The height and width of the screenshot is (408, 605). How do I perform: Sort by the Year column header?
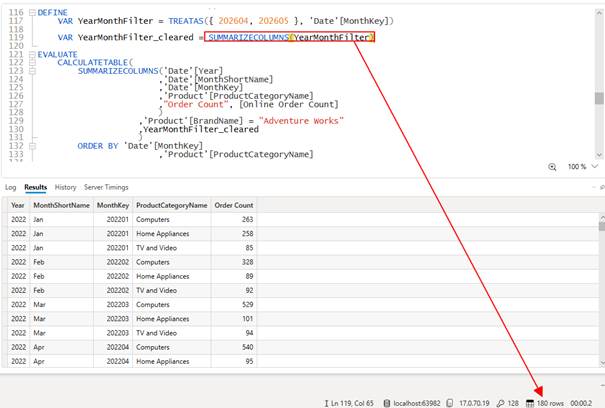pos(18,205)
